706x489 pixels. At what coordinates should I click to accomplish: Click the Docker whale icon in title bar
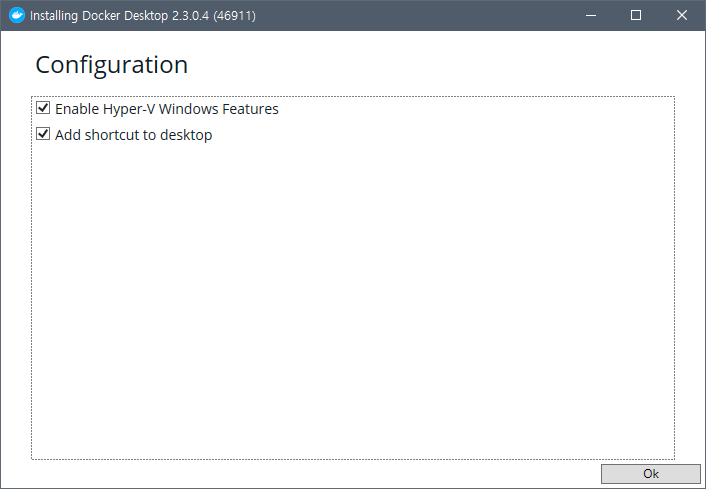tap(17, 15)
